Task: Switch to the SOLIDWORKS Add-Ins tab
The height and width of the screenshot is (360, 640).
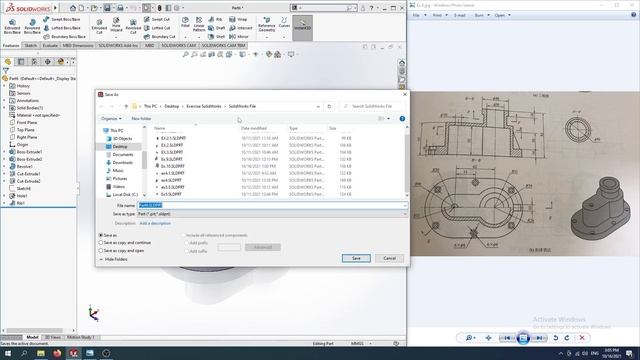Action: (118, 46)
